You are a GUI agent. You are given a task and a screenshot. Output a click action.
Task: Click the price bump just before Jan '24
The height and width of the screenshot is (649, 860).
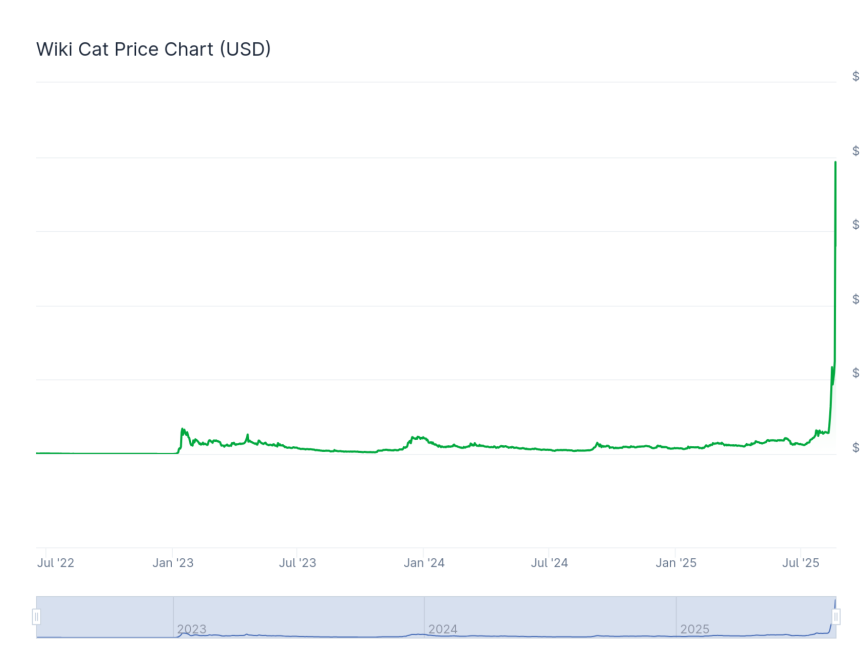[414, 437]
